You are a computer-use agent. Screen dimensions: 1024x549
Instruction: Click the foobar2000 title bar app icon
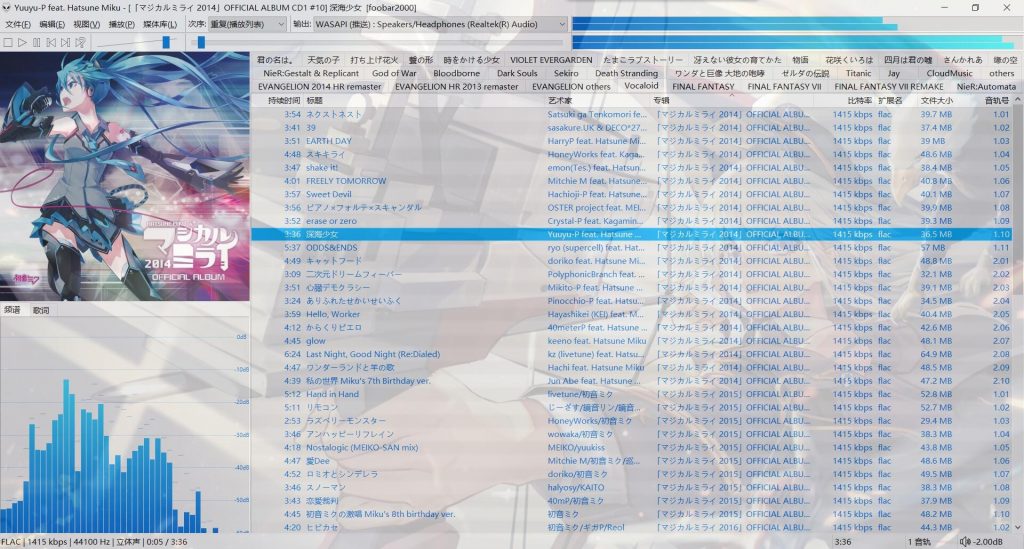pyautogui.click(x=7, y=8)
